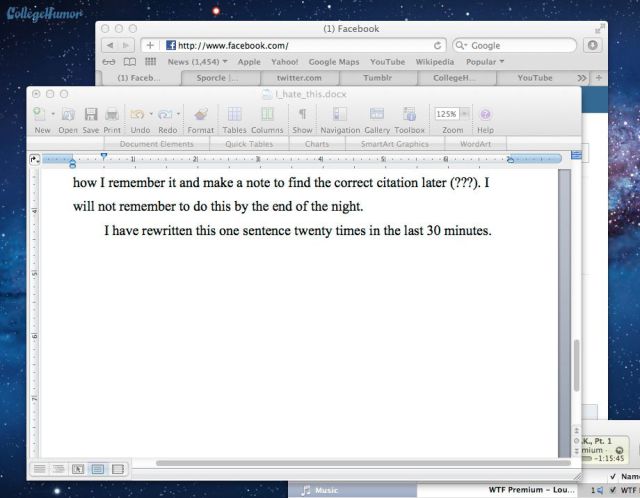
Task: Open the 125% zoom dropdown
Action: tap(452, 114)
